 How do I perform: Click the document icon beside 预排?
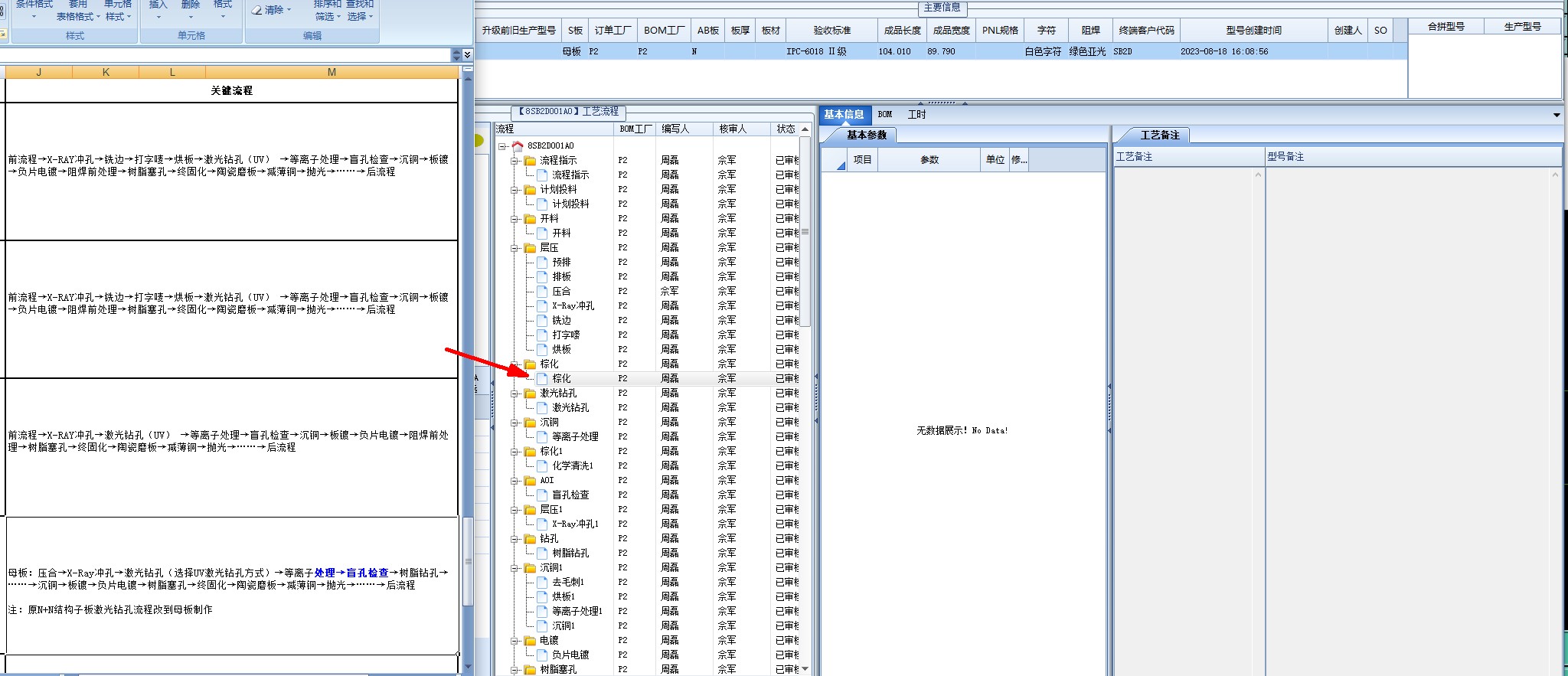[542, 262]
